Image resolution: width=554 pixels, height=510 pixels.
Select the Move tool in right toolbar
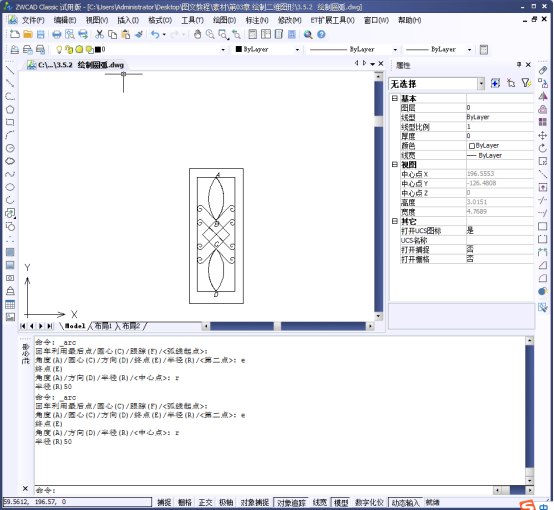point(543,135)
